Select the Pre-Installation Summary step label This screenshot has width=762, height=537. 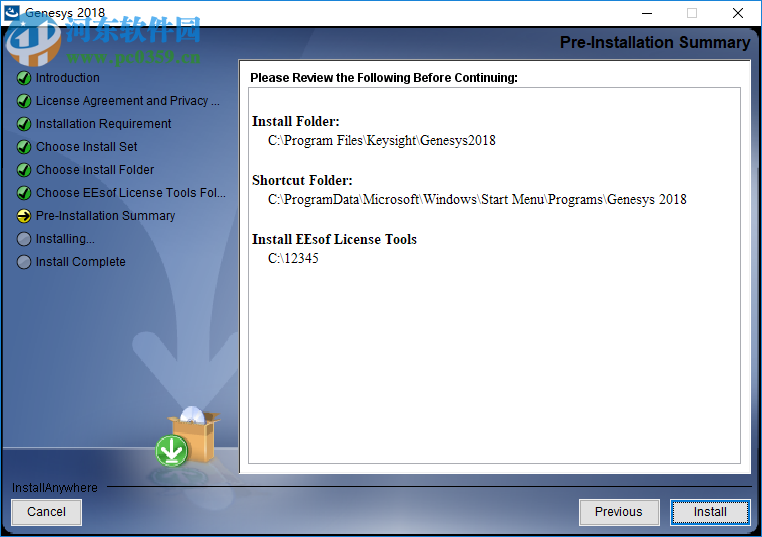[105, 216]
